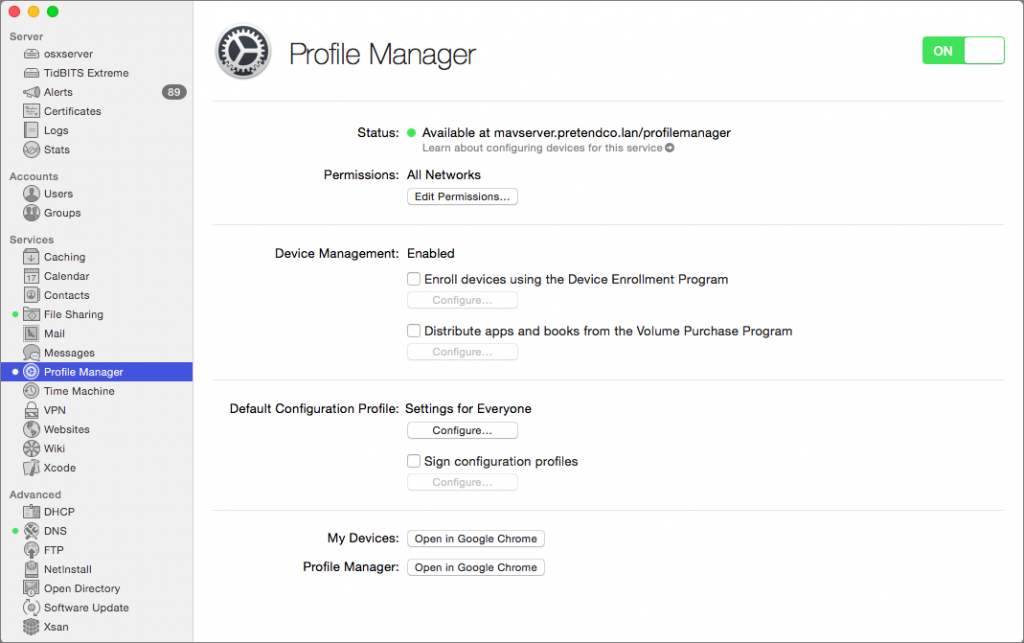Click Configure under Sign configuration profiles

(462, 482)
